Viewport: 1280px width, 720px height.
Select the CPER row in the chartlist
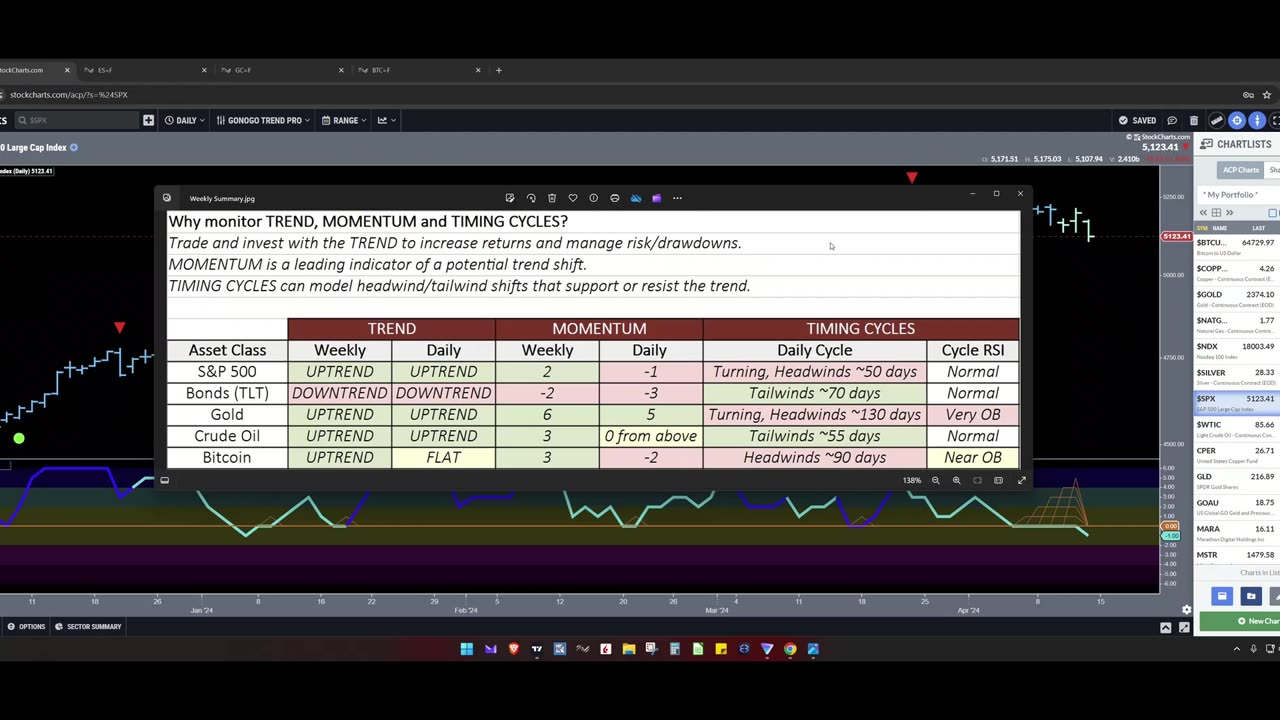pyautogui.click(x=1237, y=454)
